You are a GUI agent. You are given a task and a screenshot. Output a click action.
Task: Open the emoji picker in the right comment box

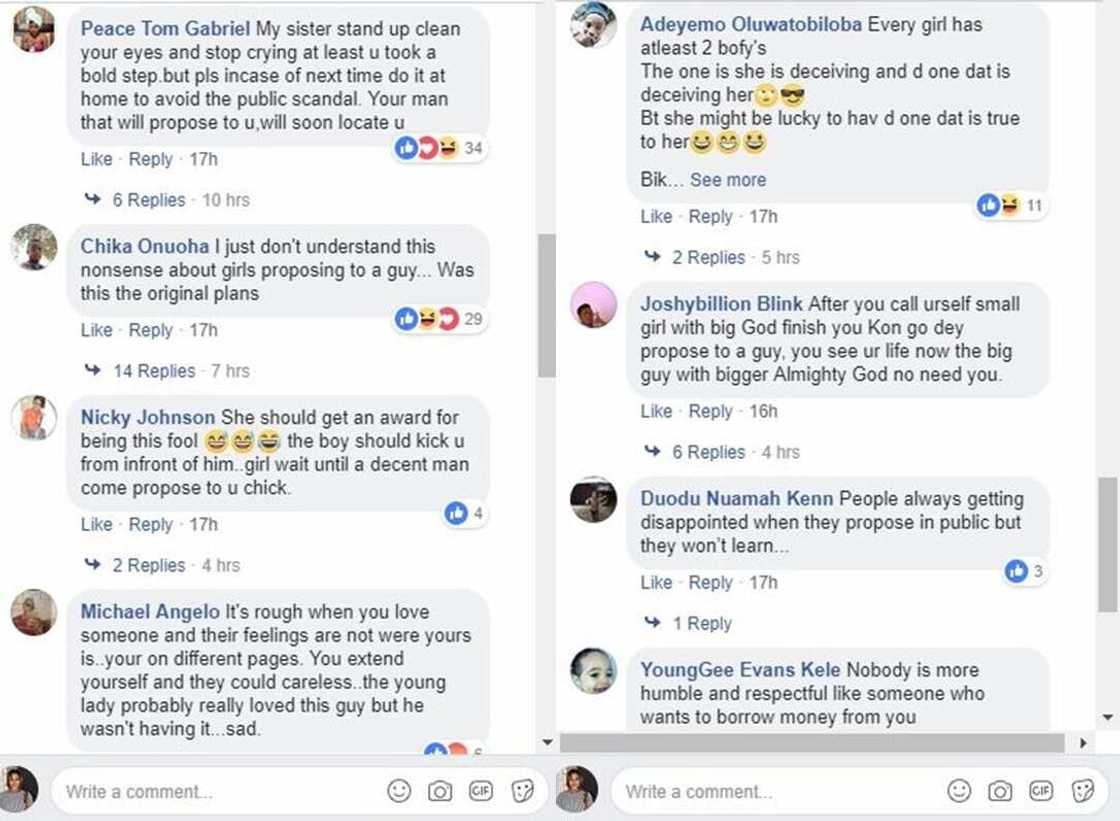[x=959, y=790]
